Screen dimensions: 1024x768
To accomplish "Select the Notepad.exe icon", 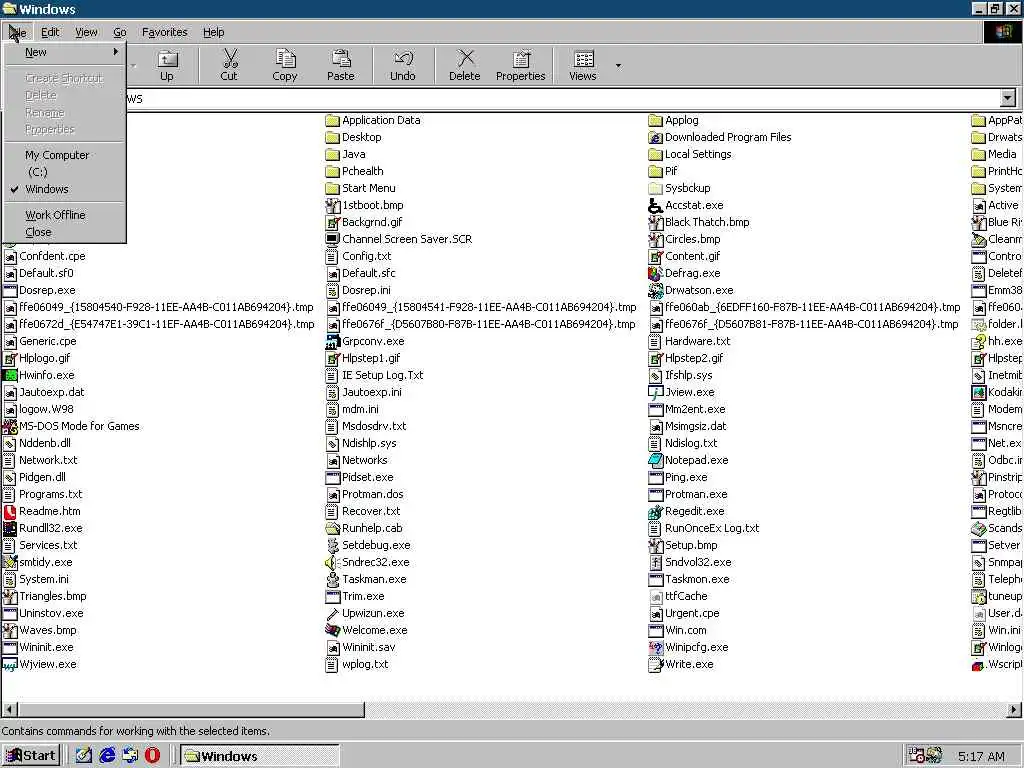I will [x=655, y=460].
